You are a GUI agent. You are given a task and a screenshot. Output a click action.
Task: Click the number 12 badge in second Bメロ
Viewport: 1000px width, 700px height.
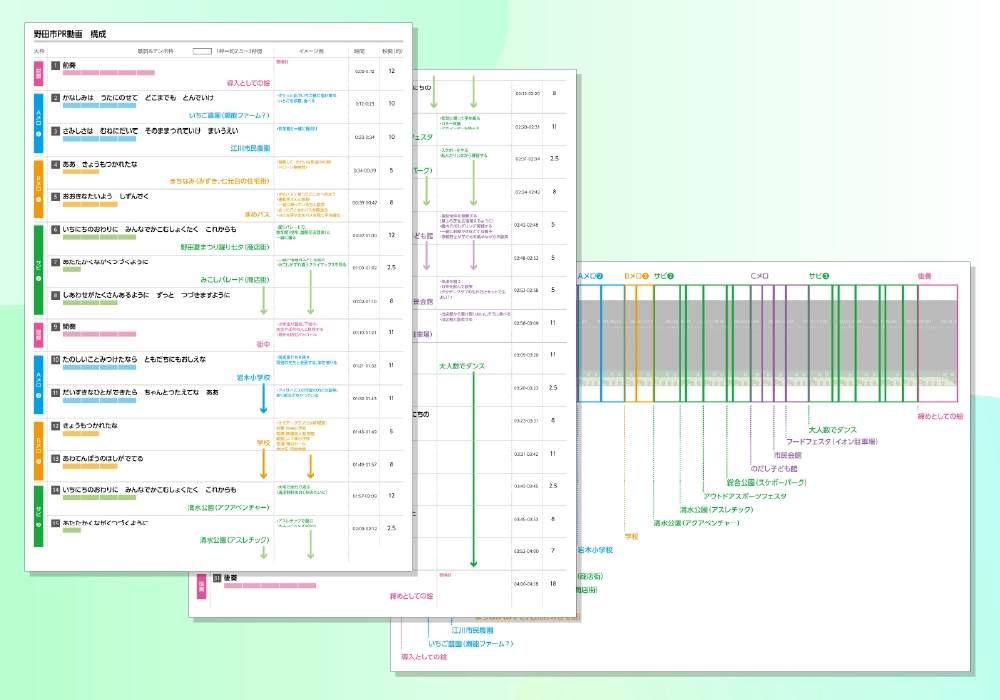coord(55,458)
